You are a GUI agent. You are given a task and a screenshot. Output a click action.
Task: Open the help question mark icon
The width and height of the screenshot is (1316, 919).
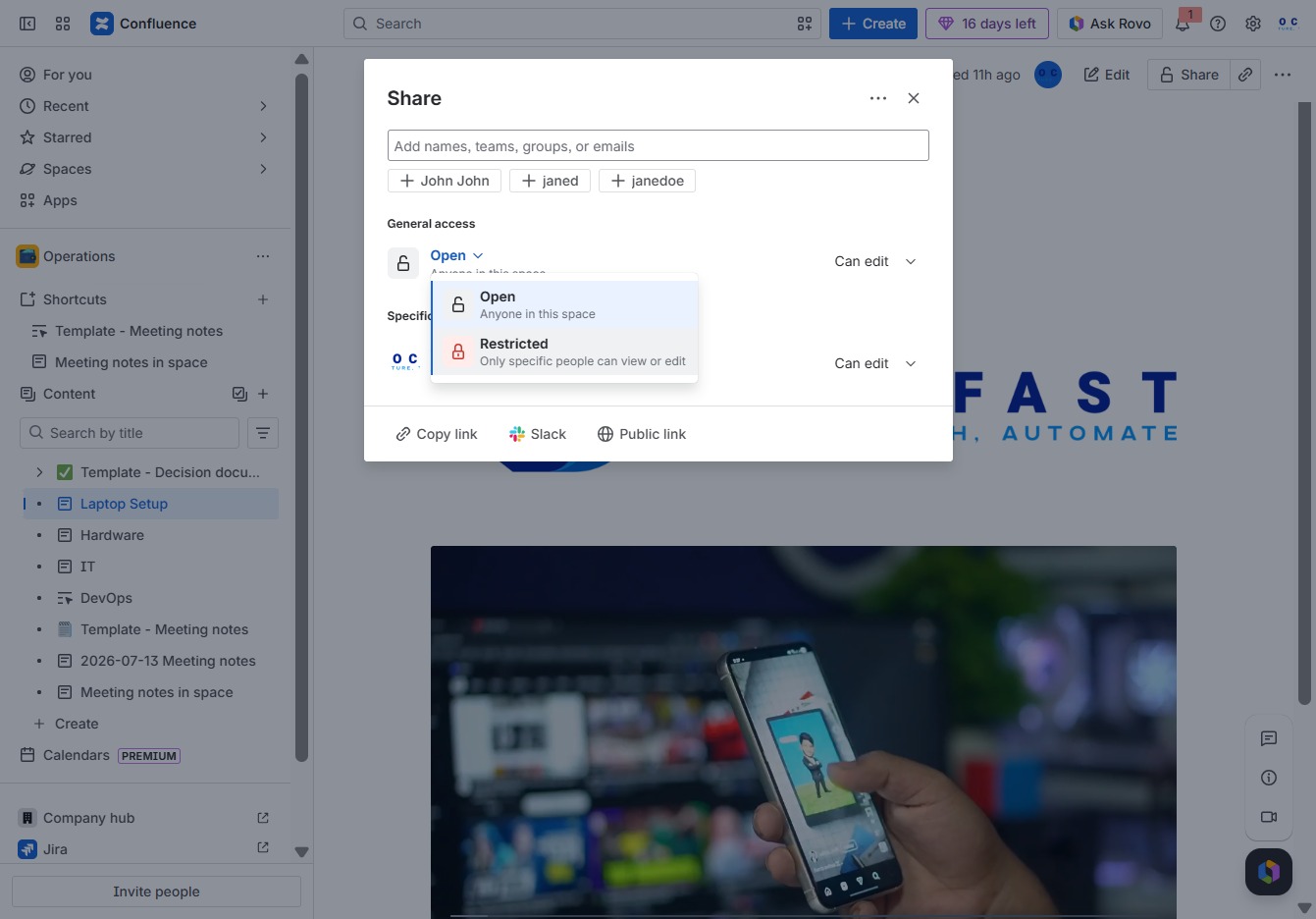tap(1218, 24)
